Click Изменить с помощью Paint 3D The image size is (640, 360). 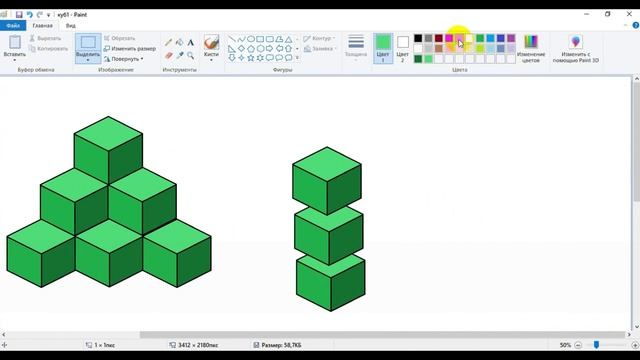click(x=576, y=48)
